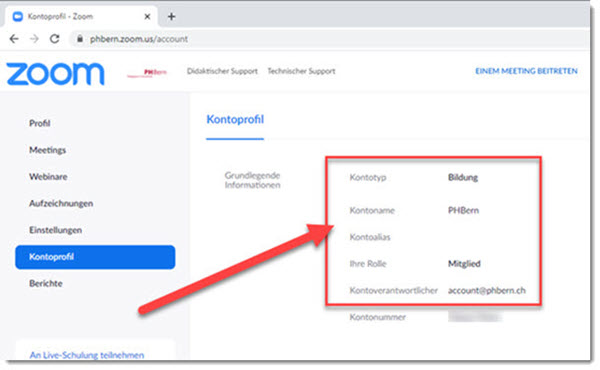Click EINEM MEETING BEITRETEN
Viewport: 600px width, 370px height.
click(527, 71)
